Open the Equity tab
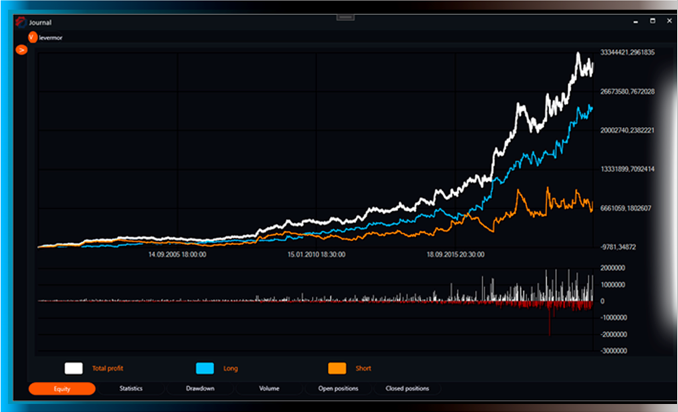This screenshot has height=412, width=678. pyautogui.click(x=62, y=389)
